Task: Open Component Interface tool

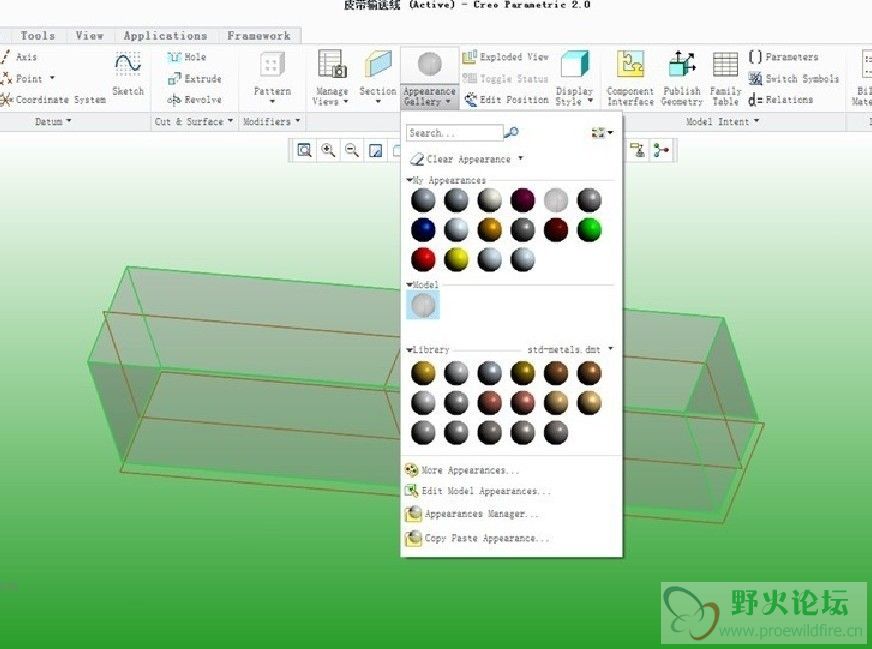Action: pyautogui.click(x=630, y=78)
